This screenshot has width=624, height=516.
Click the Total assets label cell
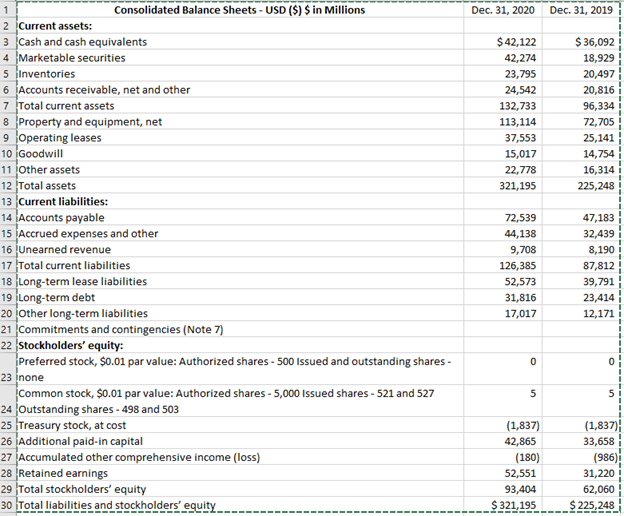point(240,186)
